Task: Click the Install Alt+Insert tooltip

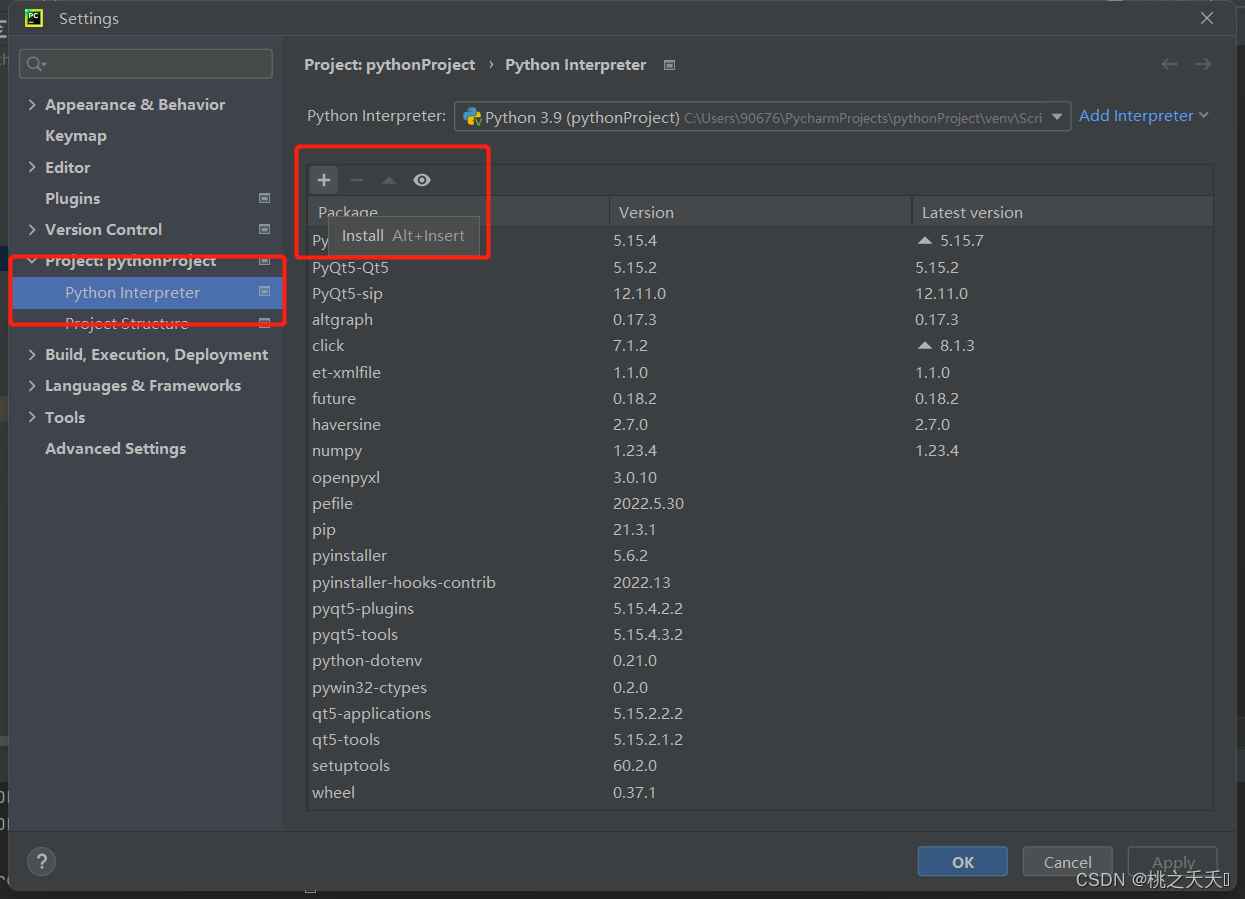Action: pos(404,236)
